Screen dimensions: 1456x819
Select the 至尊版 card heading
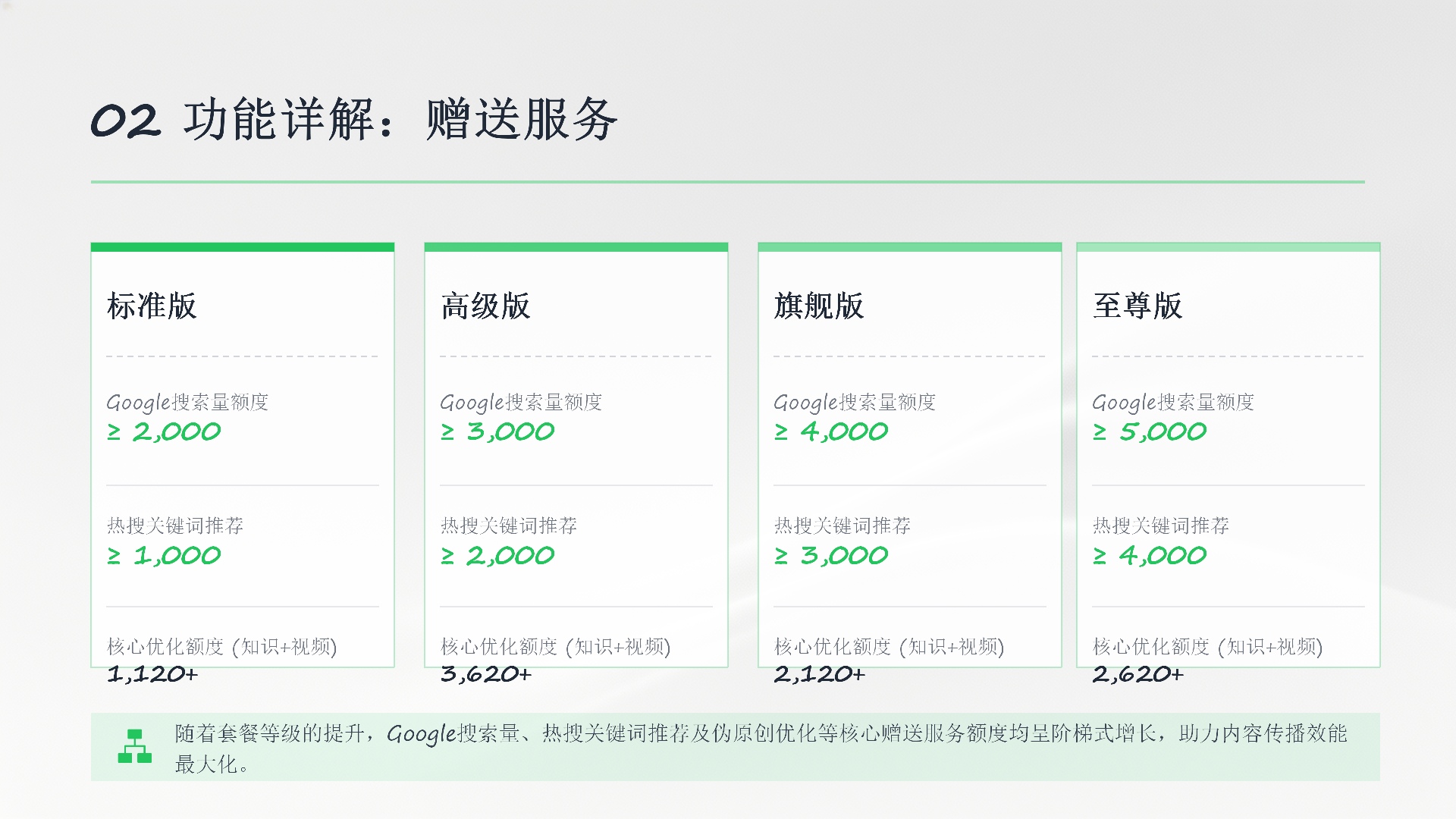click(x=1137, y=306)
